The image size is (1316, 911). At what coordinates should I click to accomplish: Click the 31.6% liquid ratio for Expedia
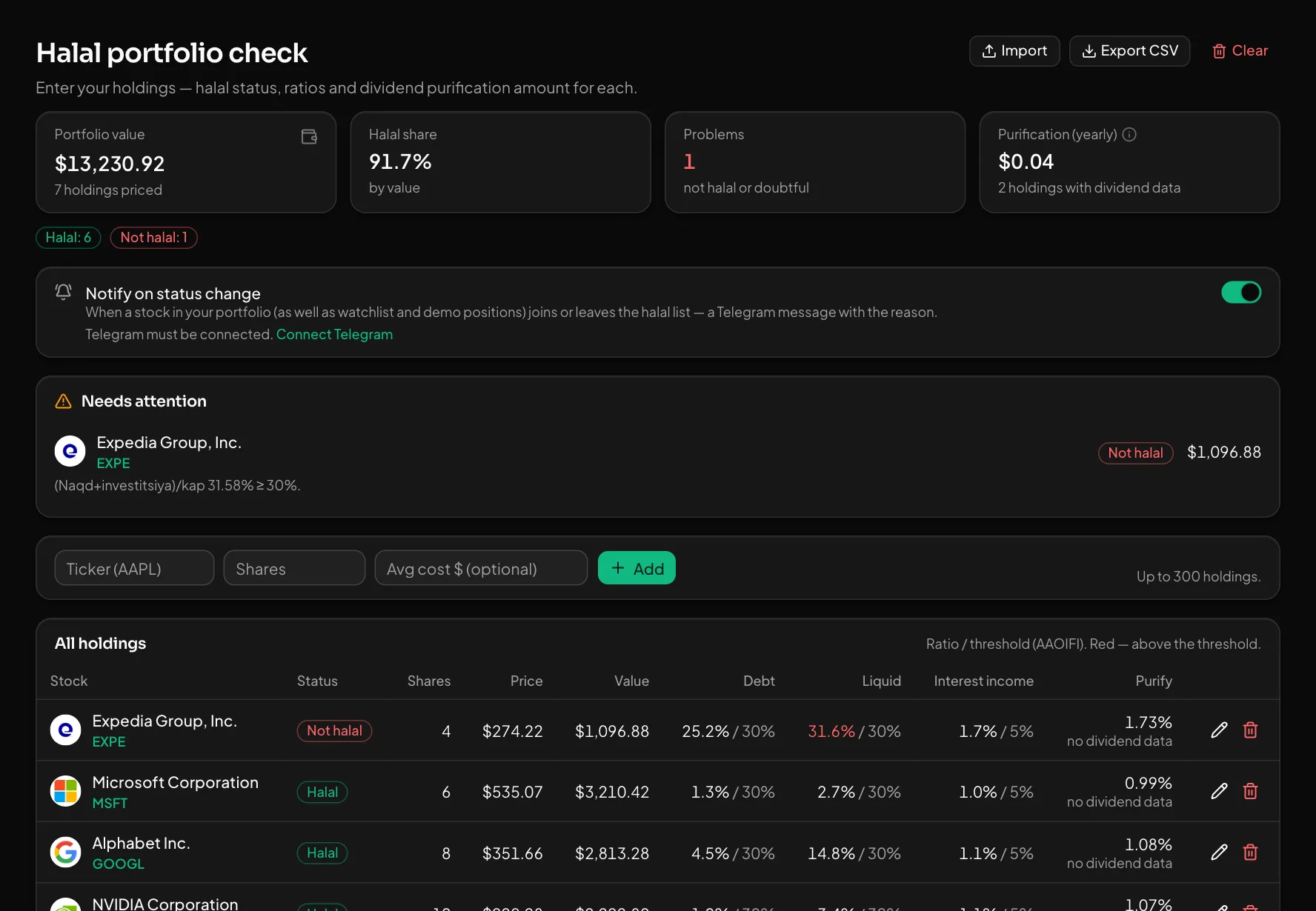(x=831, y=731)
